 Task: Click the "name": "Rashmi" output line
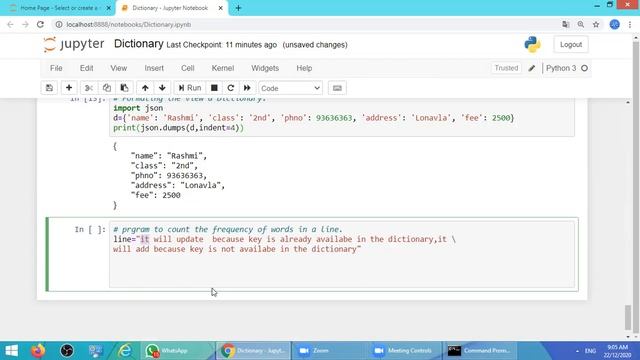click(x=169, y=156)
